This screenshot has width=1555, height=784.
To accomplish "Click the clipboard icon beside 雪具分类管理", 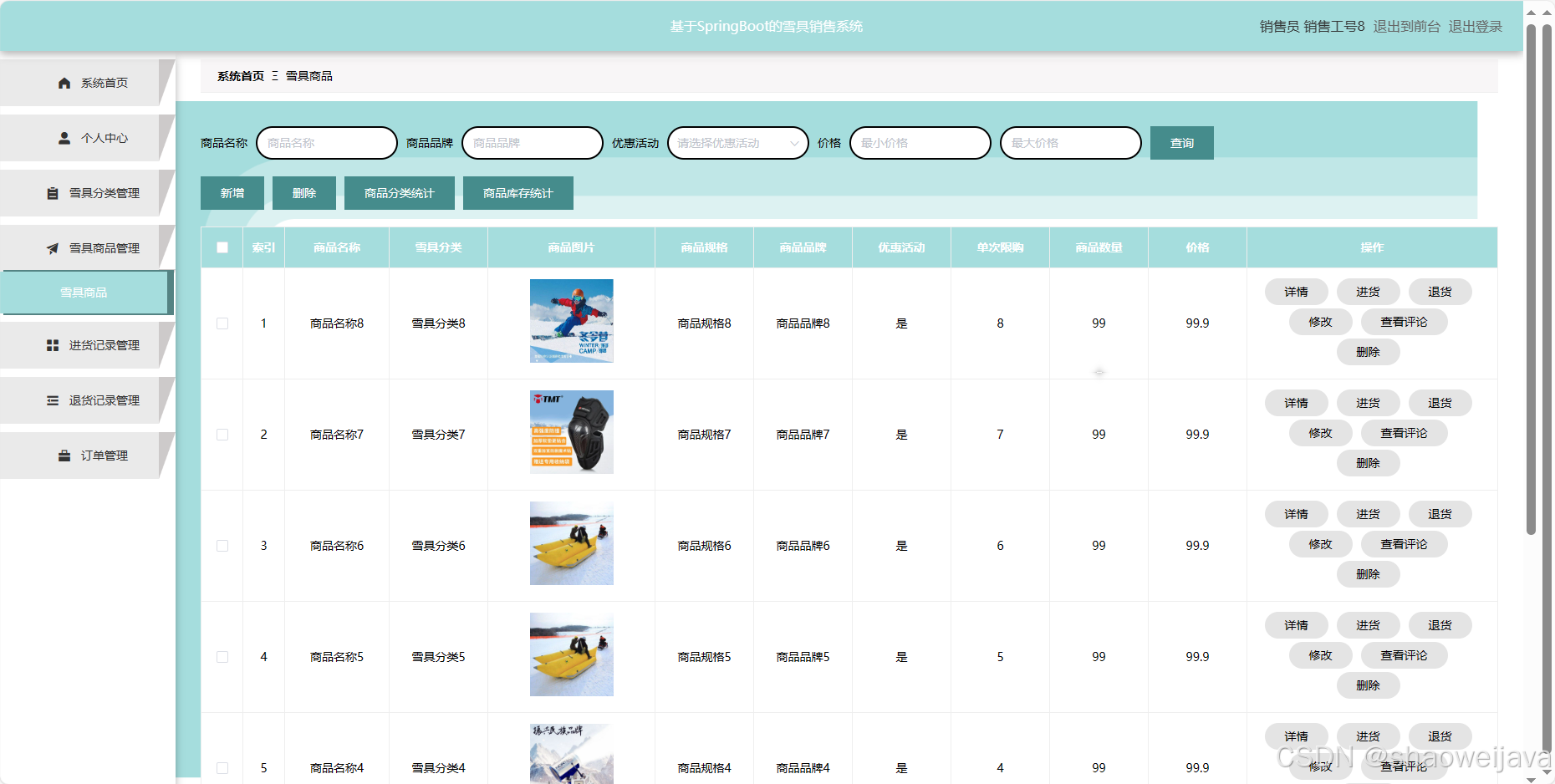I will pos(53,193).
